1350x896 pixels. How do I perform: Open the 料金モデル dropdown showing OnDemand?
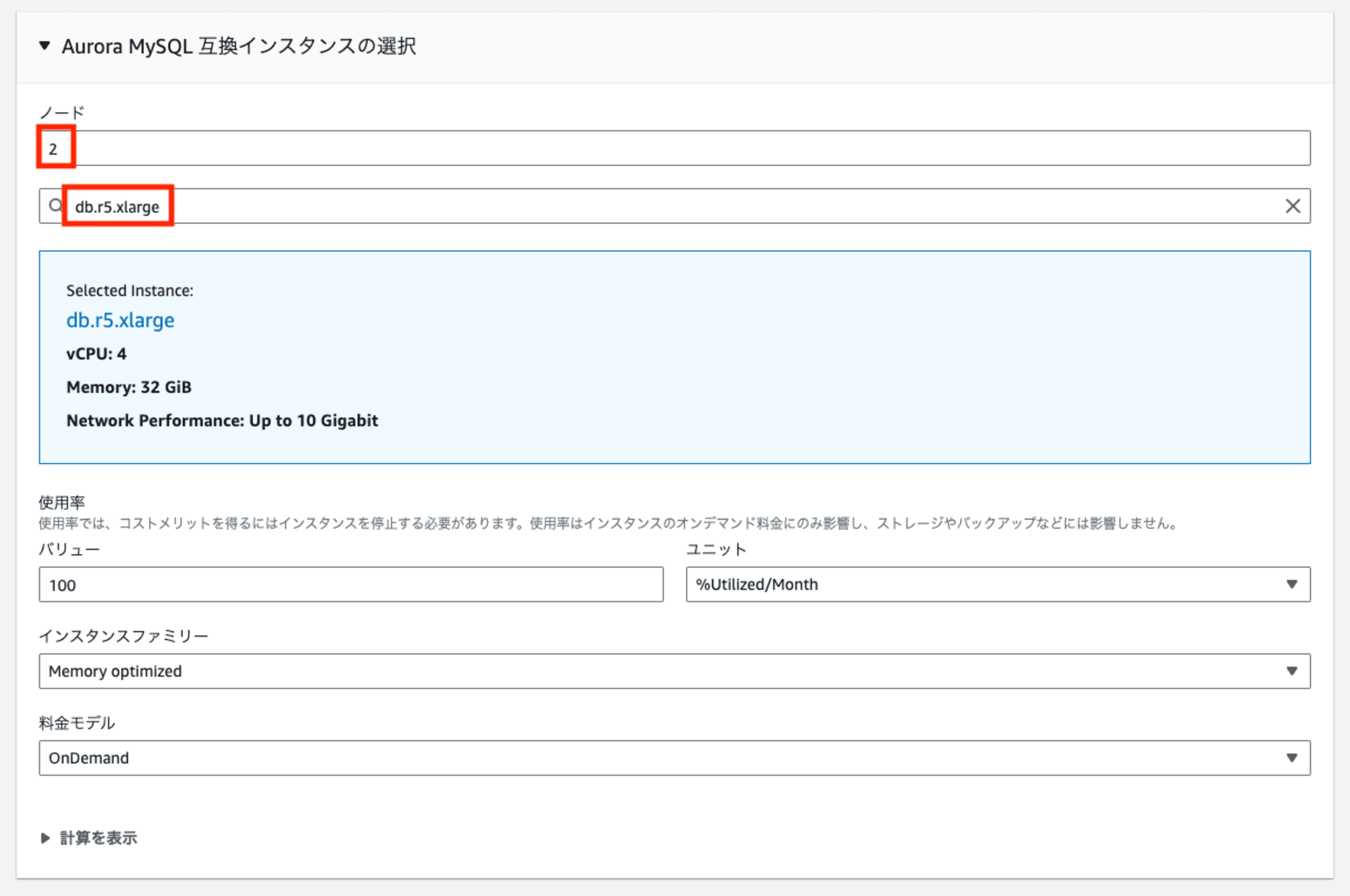pos(674,758)
